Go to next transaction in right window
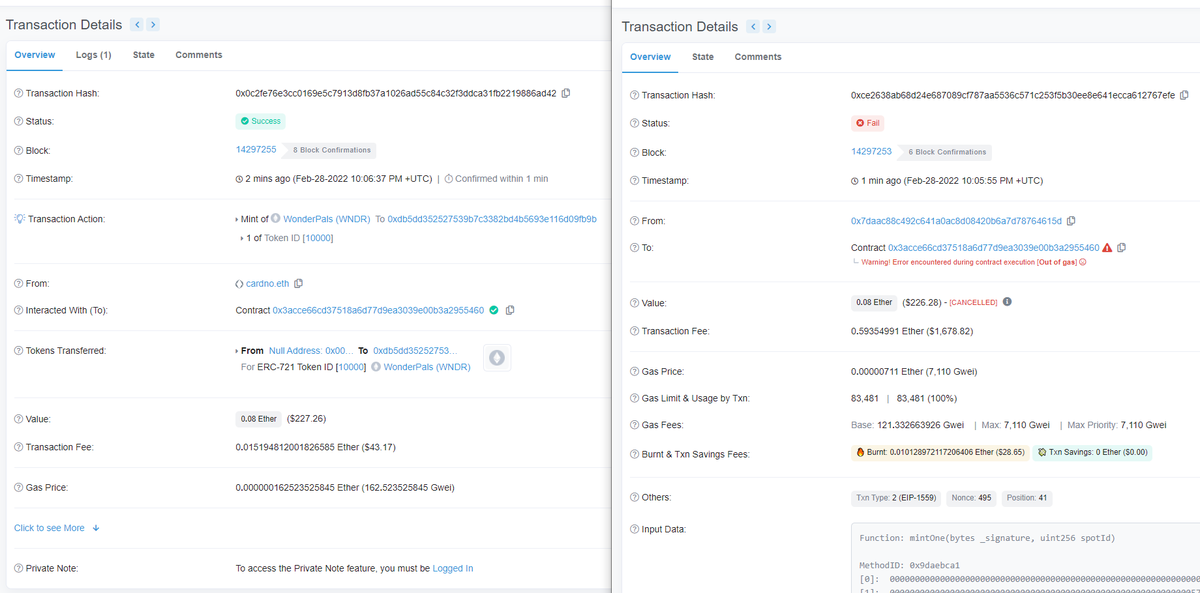This screenshot has height=593, width=1200. coord(769,26)
